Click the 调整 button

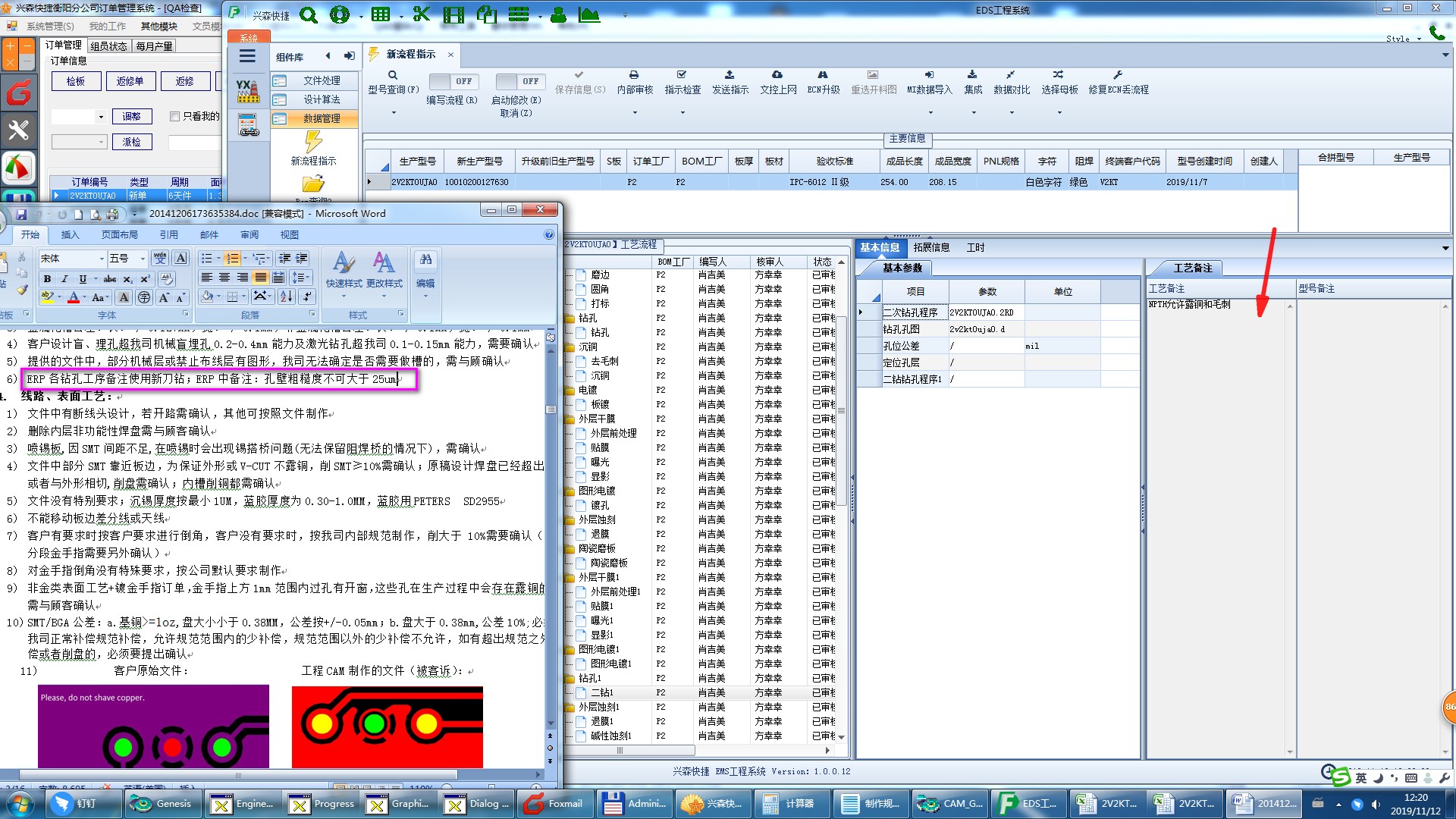[x=132, y=116]
